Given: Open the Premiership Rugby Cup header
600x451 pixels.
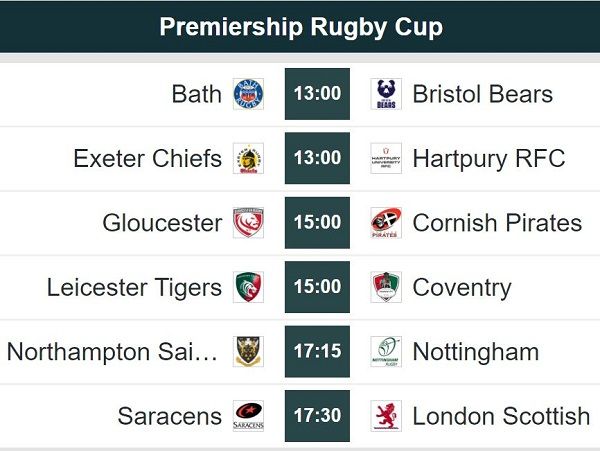Looking at the screenshot, I should 300,27.
